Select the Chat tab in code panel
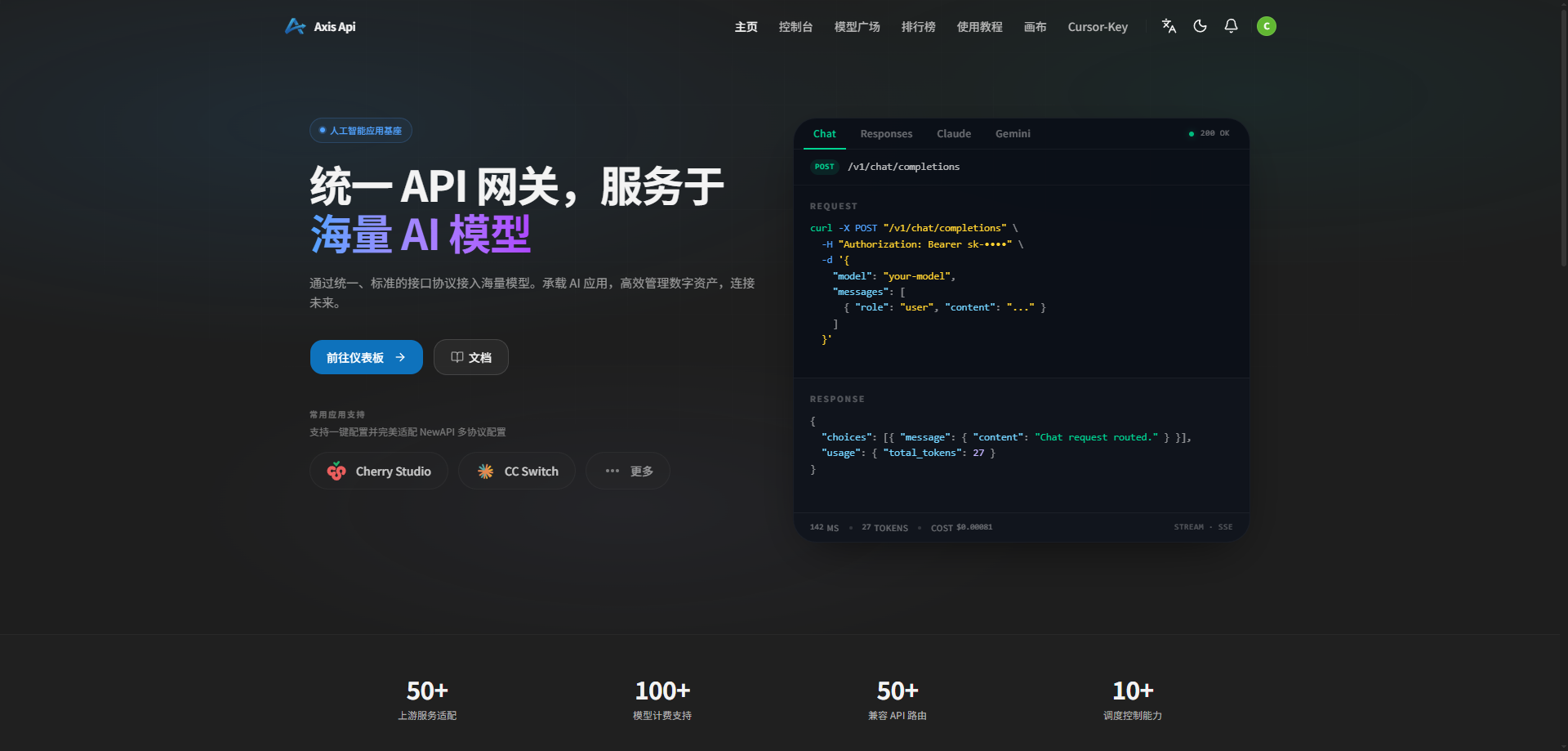This screenshot has height=751, width=1568. coord(824,134)
